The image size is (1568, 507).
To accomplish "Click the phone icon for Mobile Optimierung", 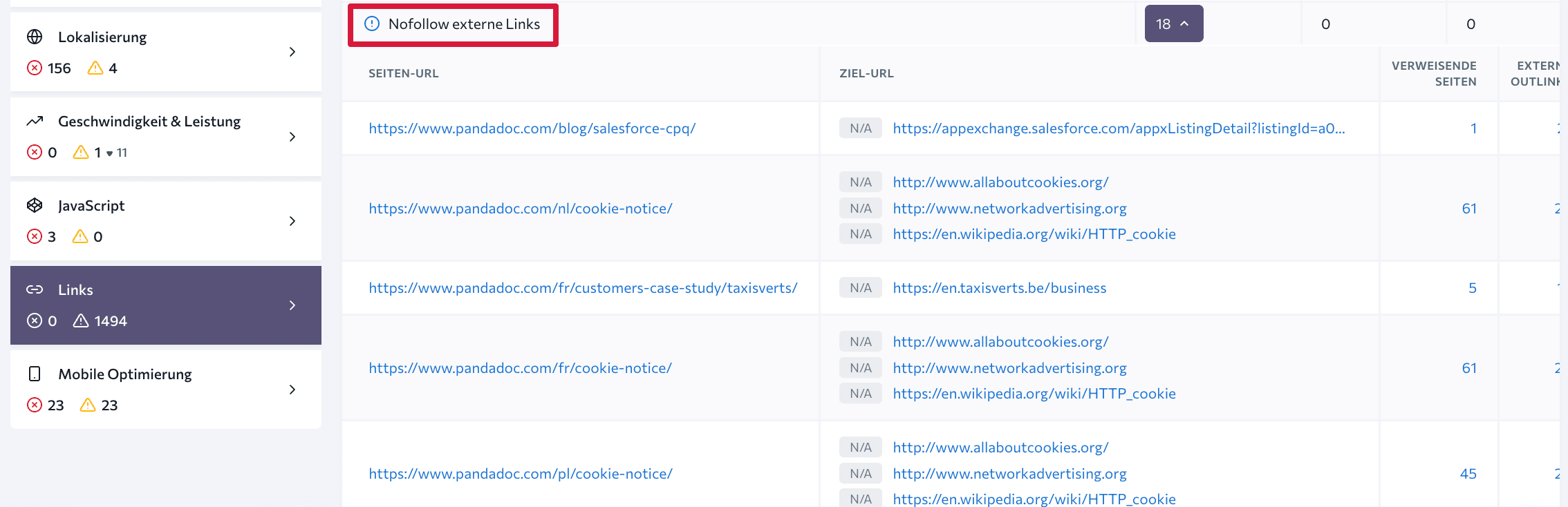I will click(x=35, y=374).
